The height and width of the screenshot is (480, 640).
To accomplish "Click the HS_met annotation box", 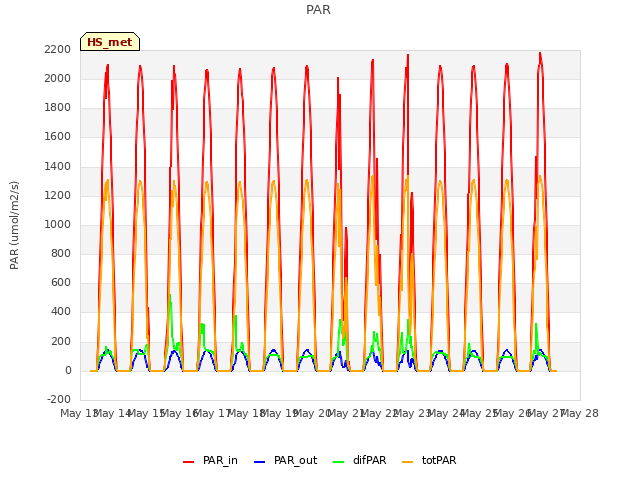I will [x=110, y=42].
